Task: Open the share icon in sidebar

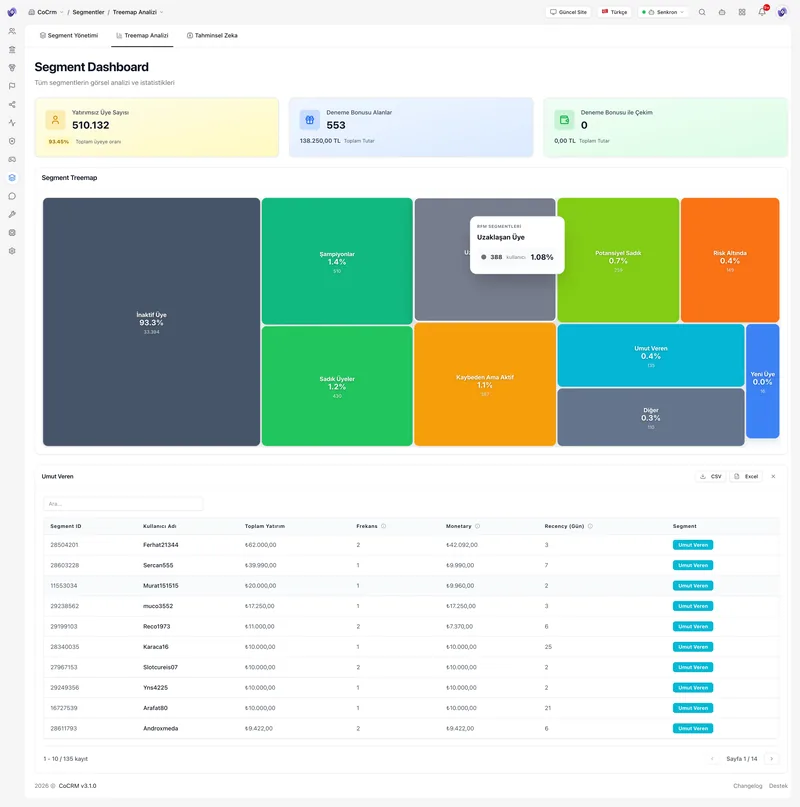Action: tap(12, 104)
